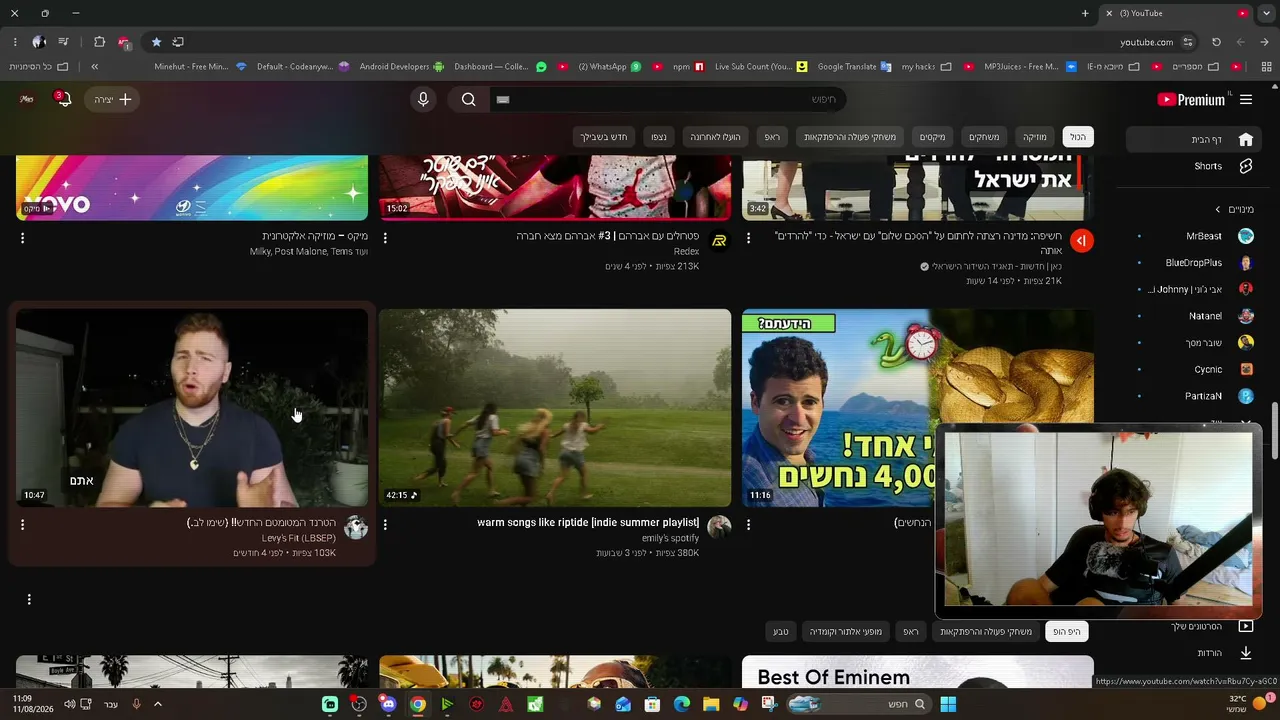Open the YouTube guide hamburger menu

click(1246, 99)
